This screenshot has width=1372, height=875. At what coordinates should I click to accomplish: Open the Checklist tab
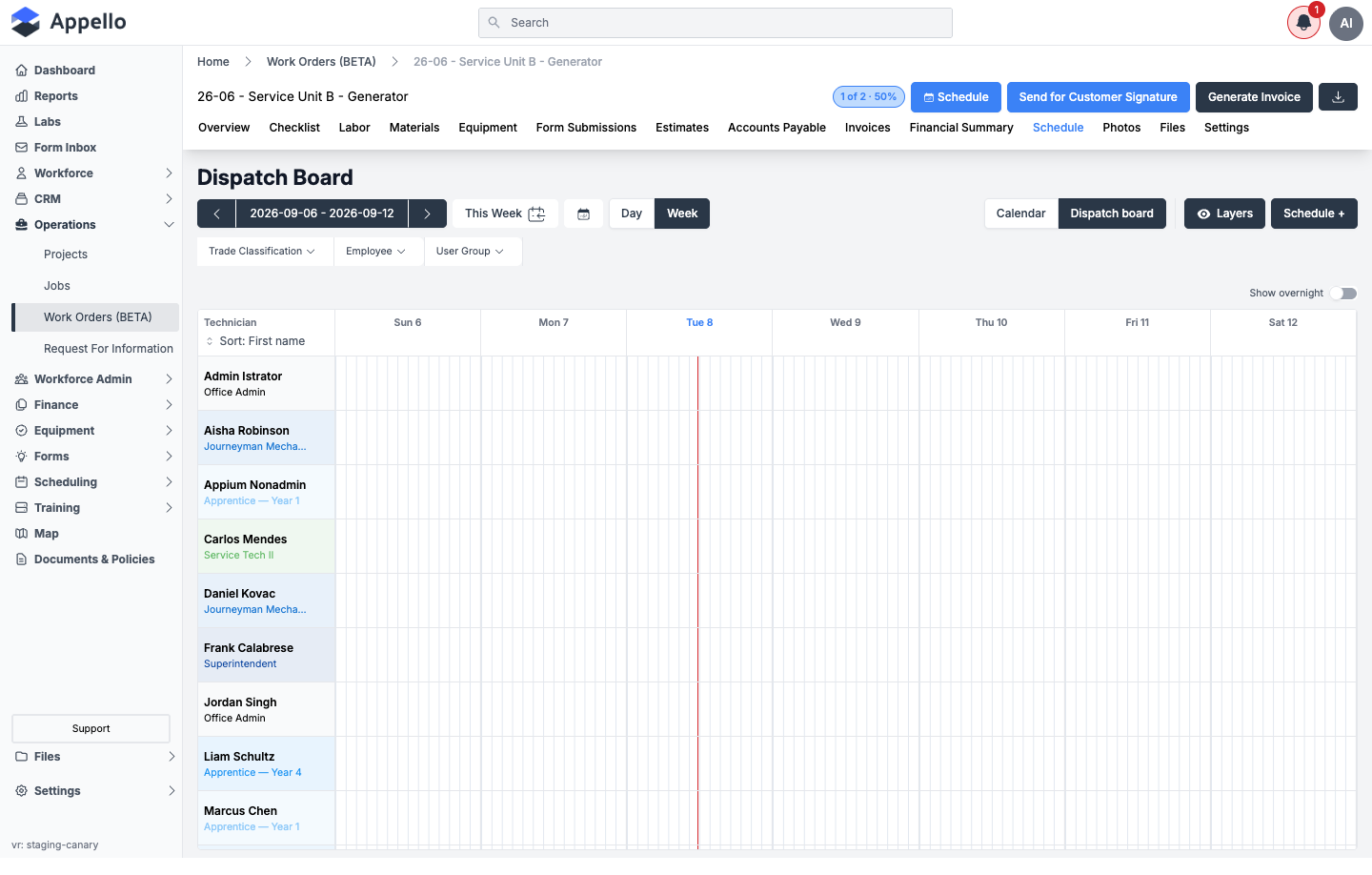tap(294, 128)
